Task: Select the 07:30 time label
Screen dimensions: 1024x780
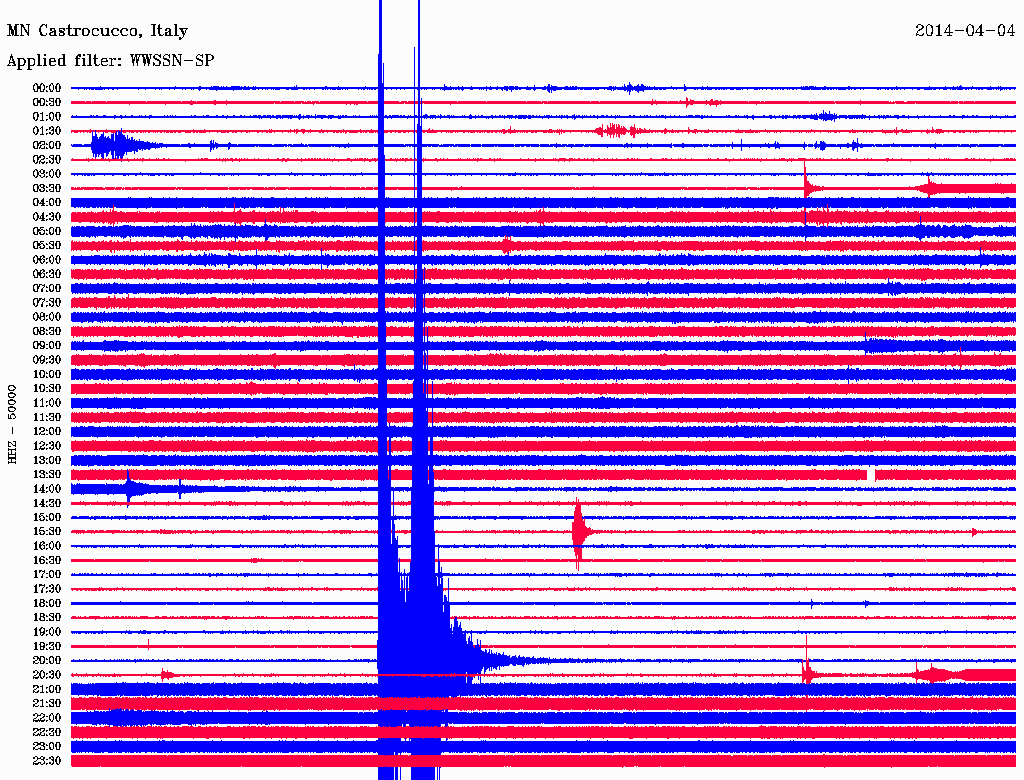Action: (47, 302)
